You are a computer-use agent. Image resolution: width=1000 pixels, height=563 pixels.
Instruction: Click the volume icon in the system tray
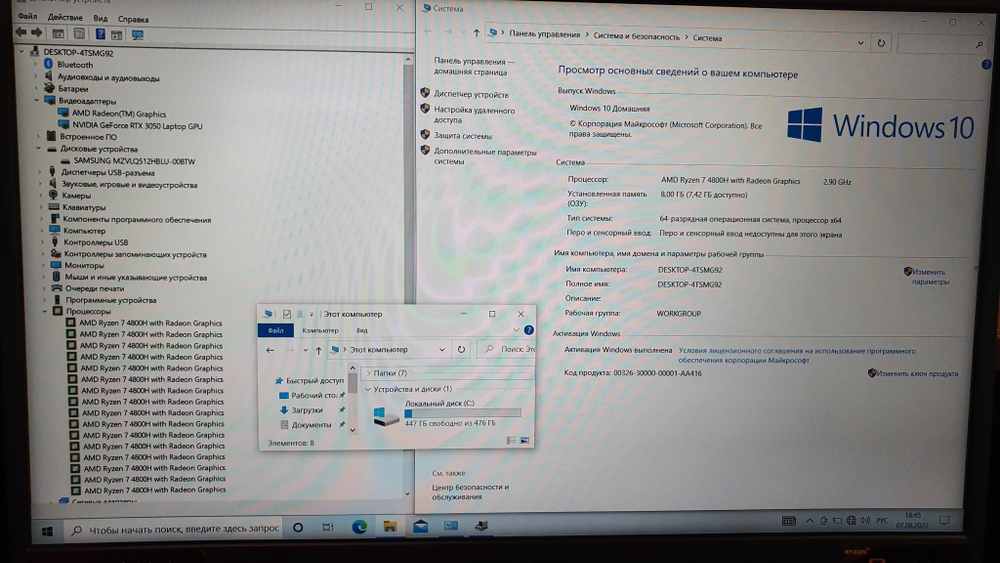click(x=865, y=520)
